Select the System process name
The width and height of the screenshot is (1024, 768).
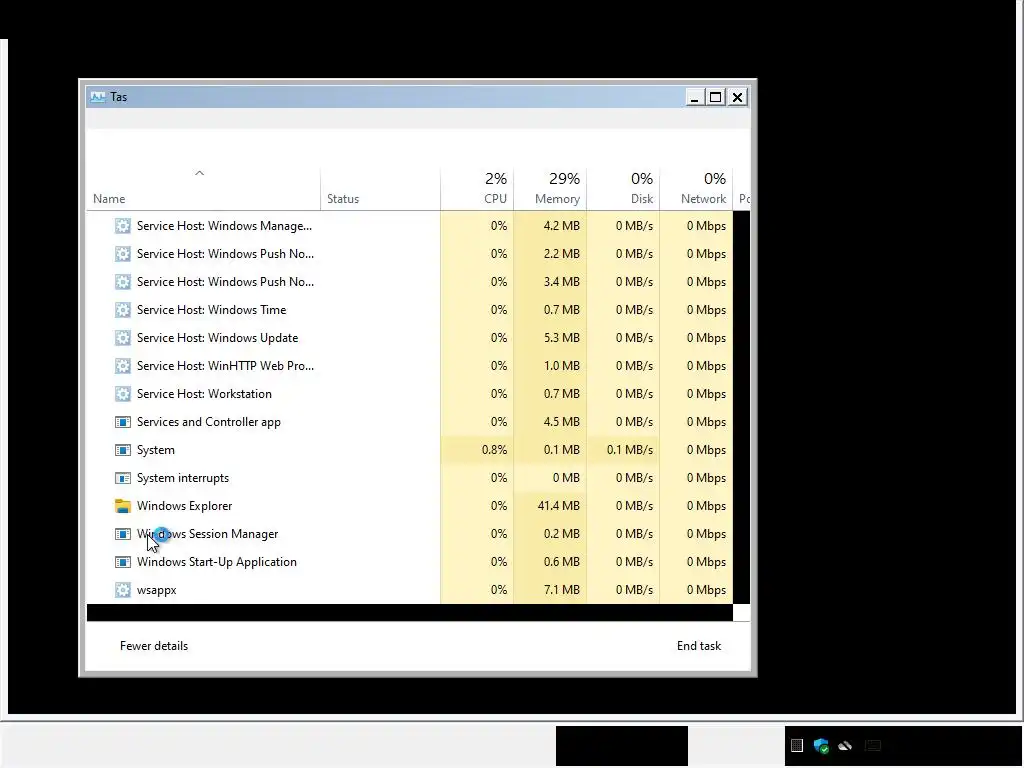(x=155, y=451)
